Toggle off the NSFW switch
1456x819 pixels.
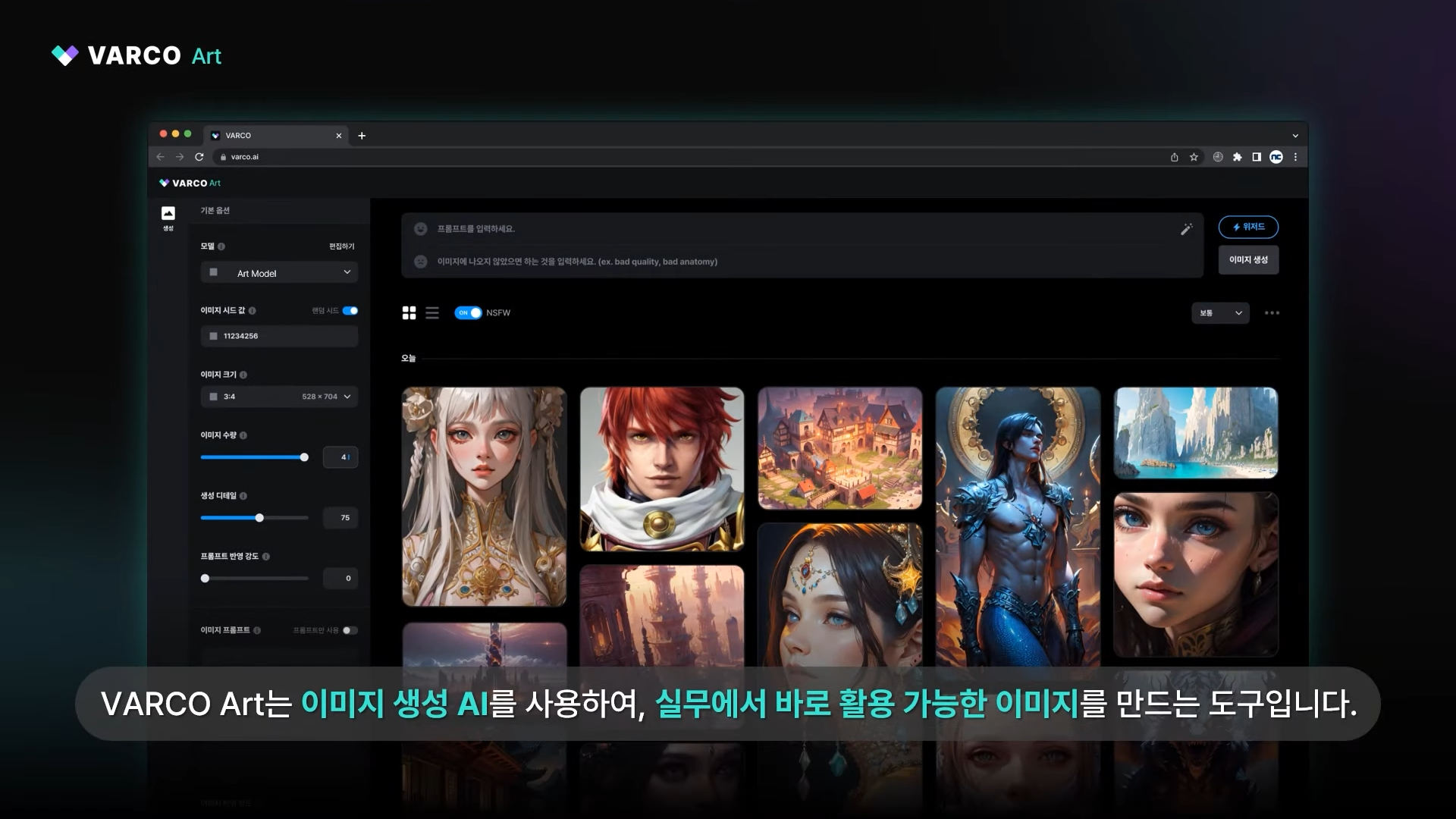click(x=469, y=312)
